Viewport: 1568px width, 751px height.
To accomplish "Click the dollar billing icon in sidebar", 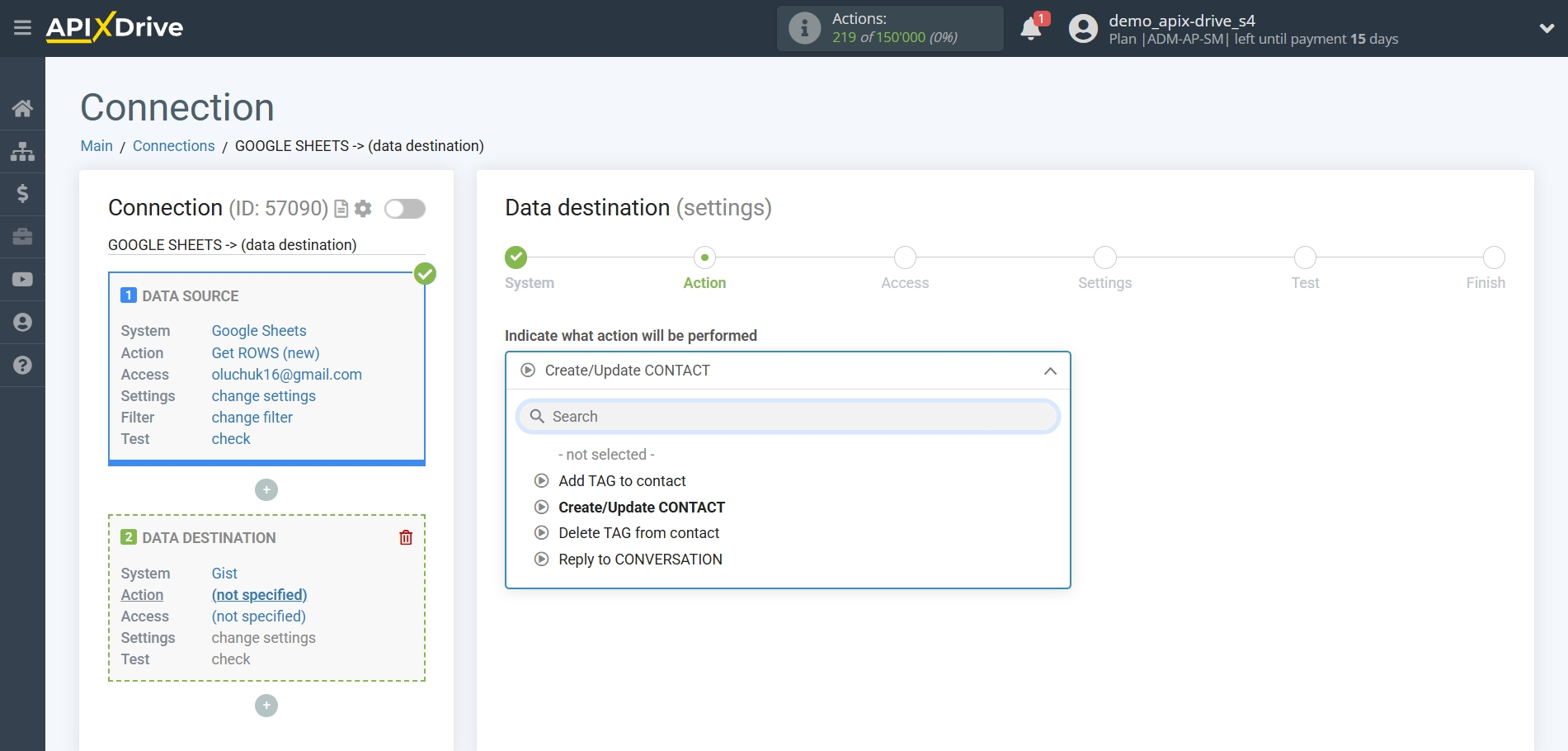I will (x=22, y=194).
